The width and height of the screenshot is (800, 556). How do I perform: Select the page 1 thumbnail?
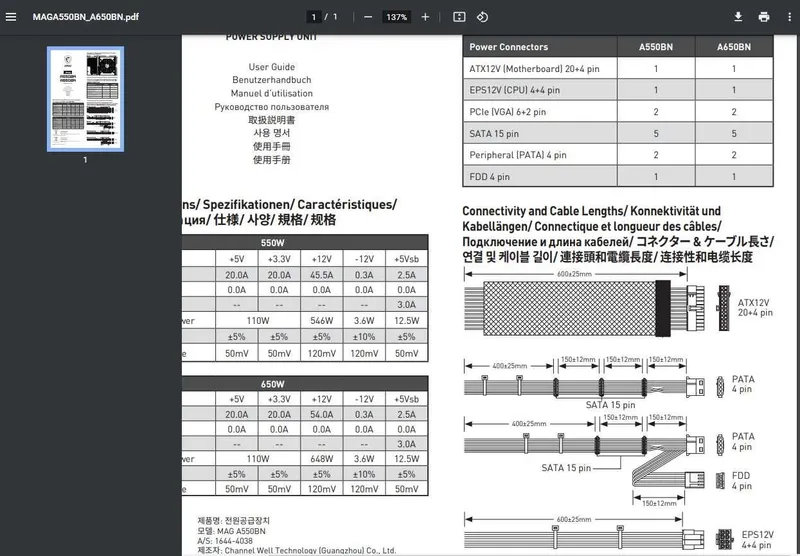pos(85,99)
